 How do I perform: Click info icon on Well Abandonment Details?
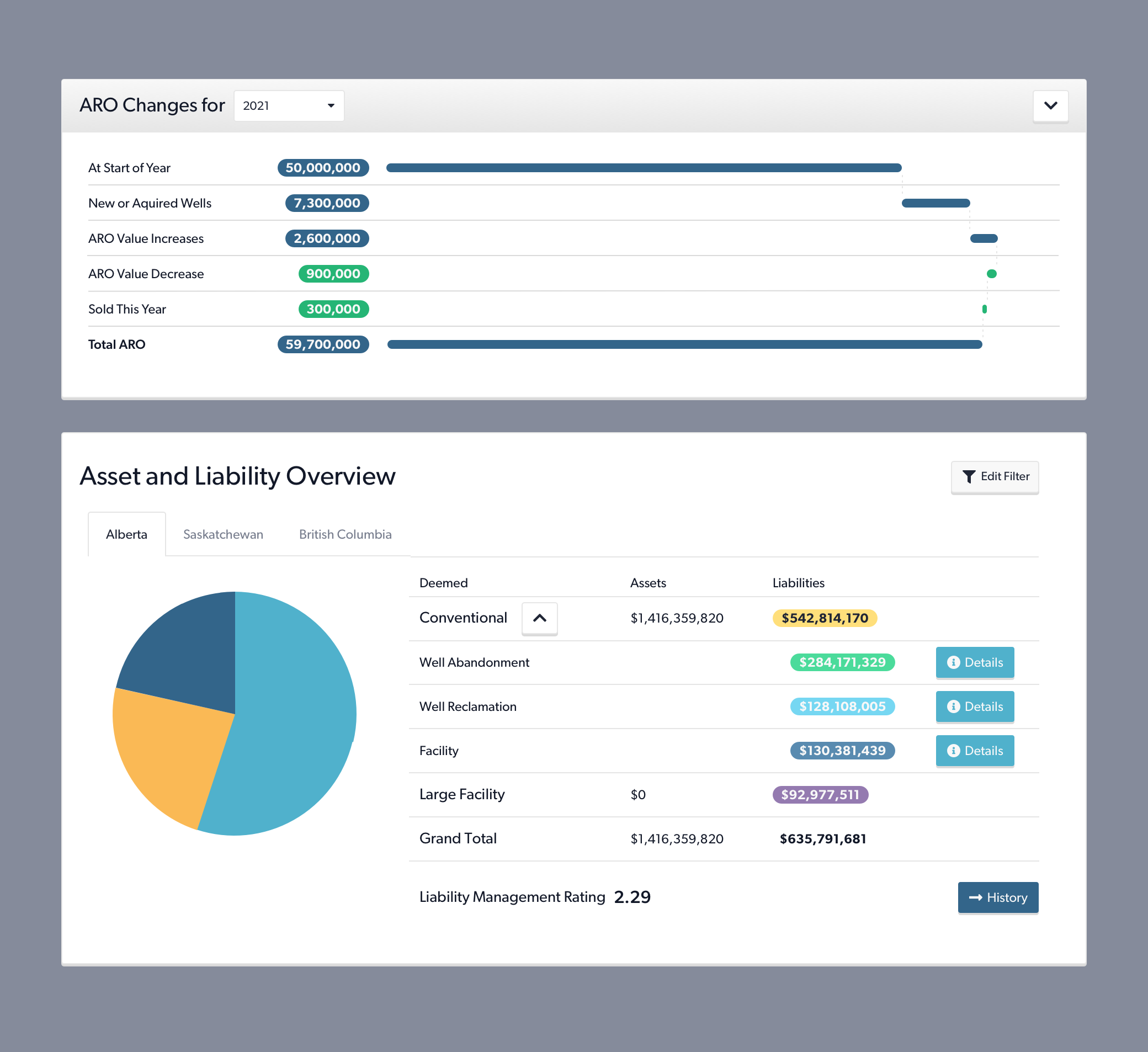click(x=953, y=662)
